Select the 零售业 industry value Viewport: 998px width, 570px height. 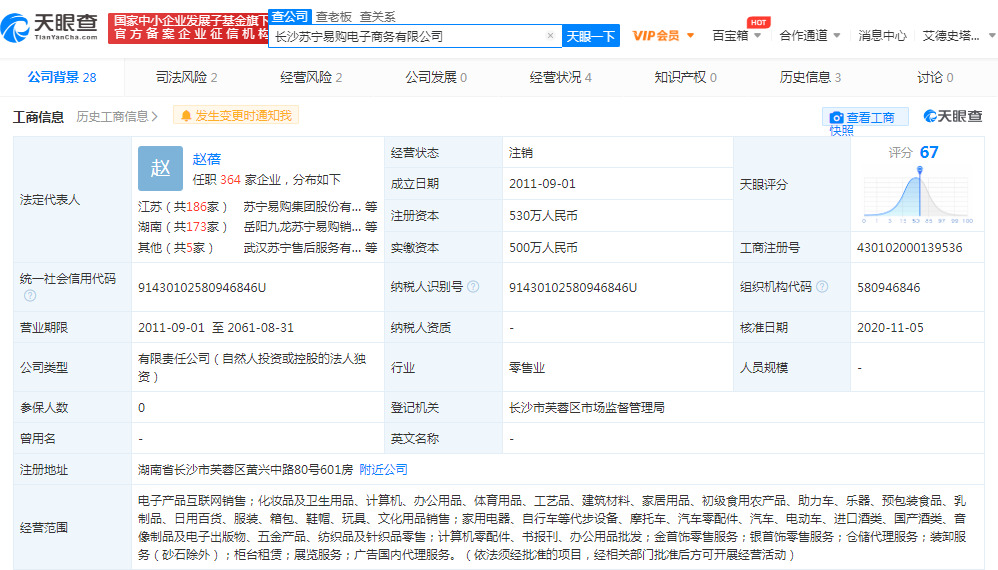click(527, 368)
